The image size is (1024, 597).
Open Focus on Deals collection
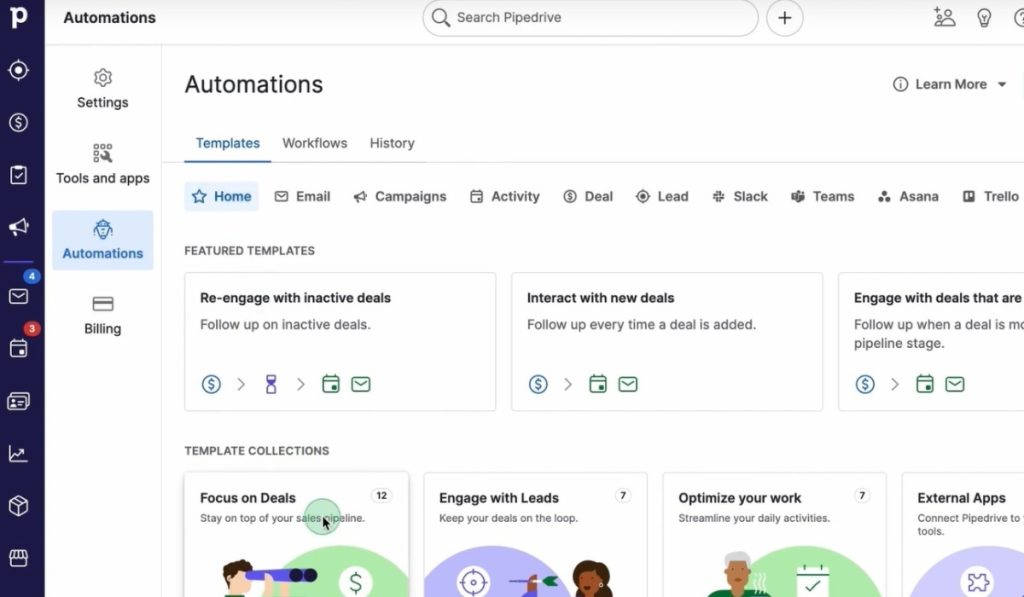point(296,534)
